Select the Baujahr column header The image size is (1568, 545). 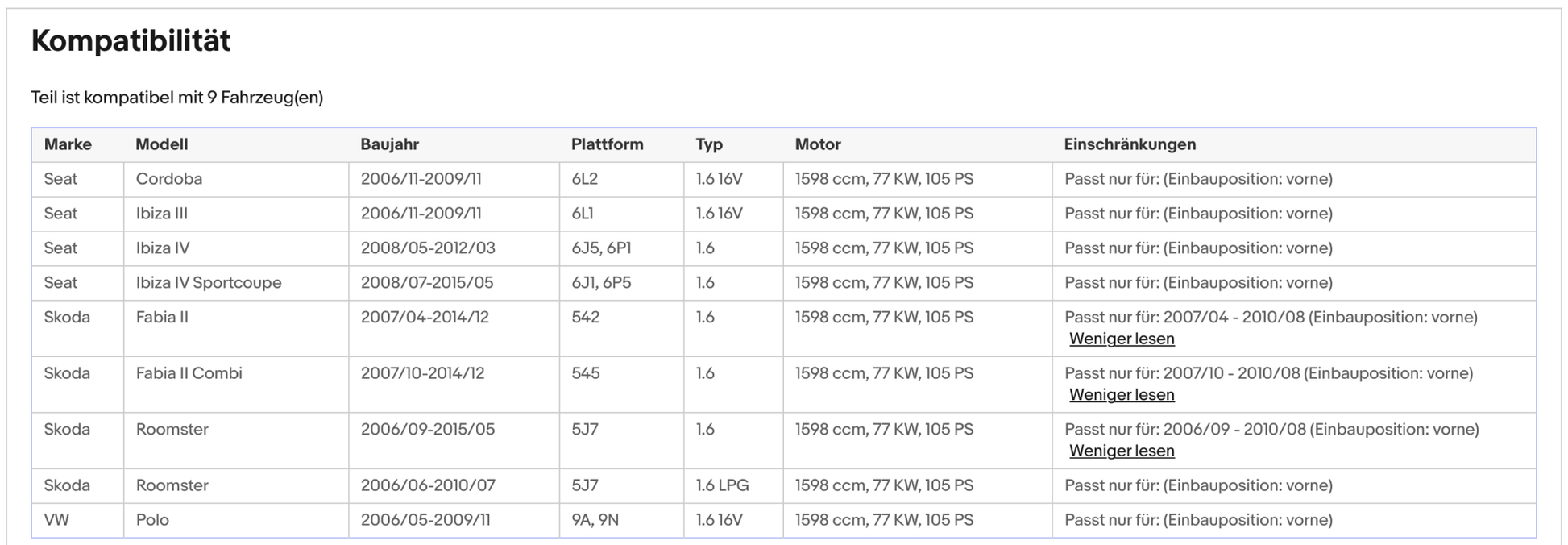click(389, 144)
